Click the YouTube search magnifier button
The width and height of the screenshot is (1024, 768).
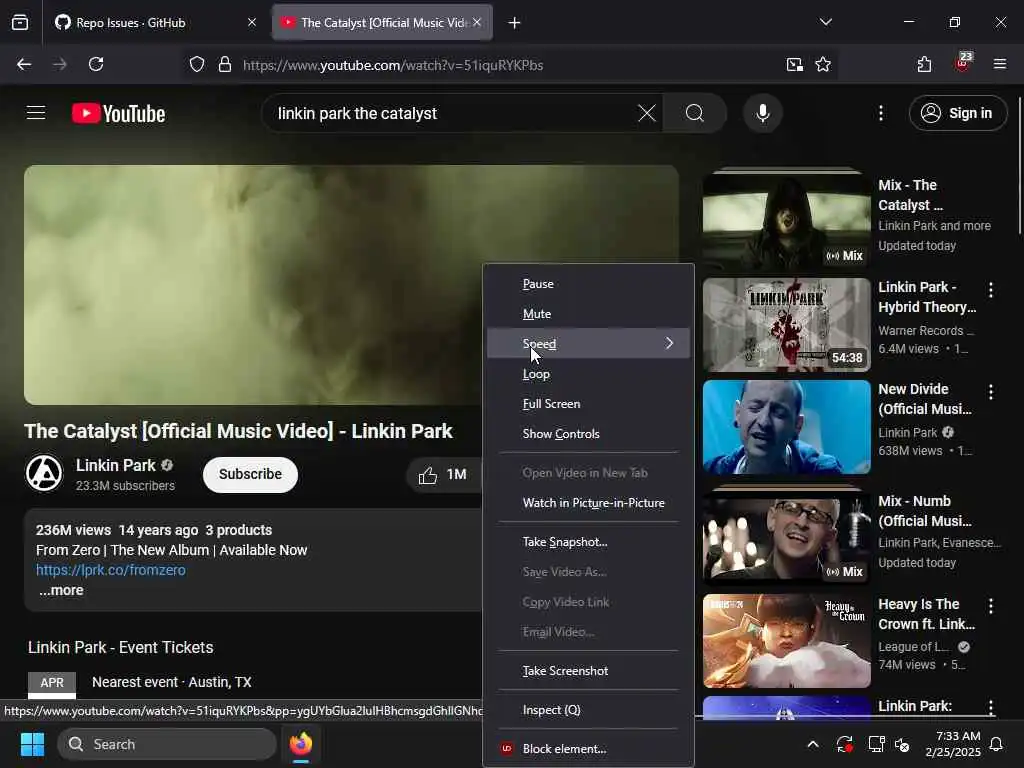pos(695,113)
